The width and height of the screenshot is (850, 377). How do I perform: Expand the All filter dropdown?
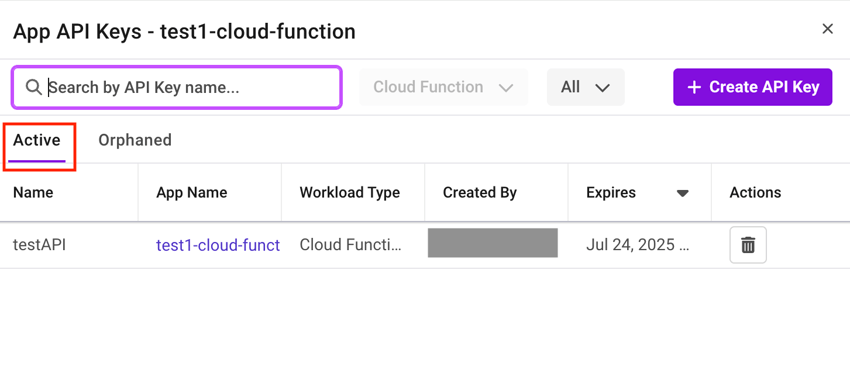[585, 87]
